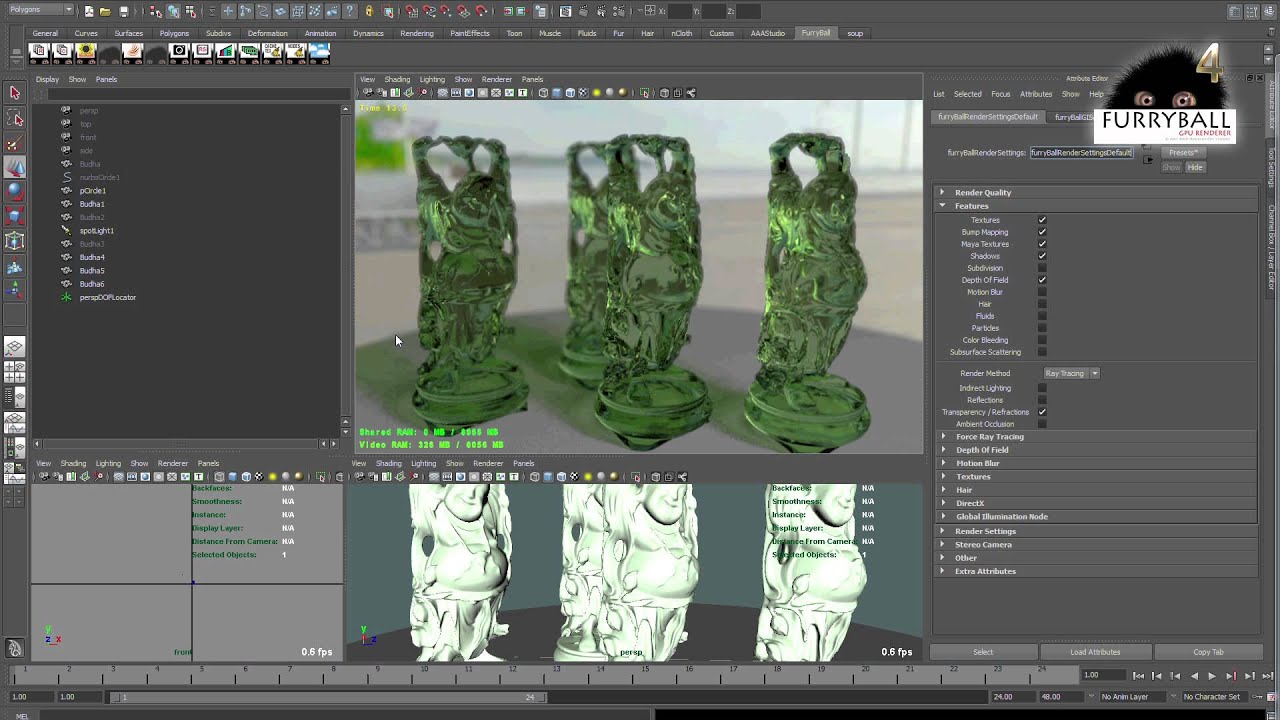The height and width of the screenshot is (720, 1280).
Task: Open scene with folder icon
Action: click(105, 11)
